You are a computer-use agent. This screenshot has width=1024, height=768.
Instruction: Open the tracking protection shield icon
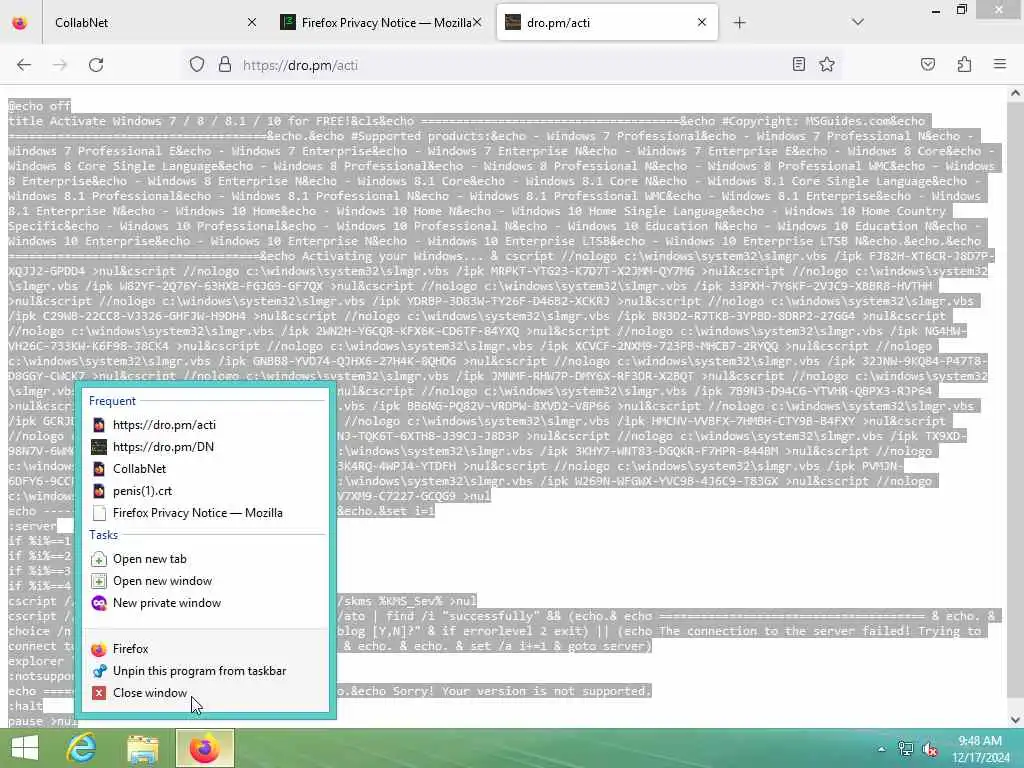[197, 65]
